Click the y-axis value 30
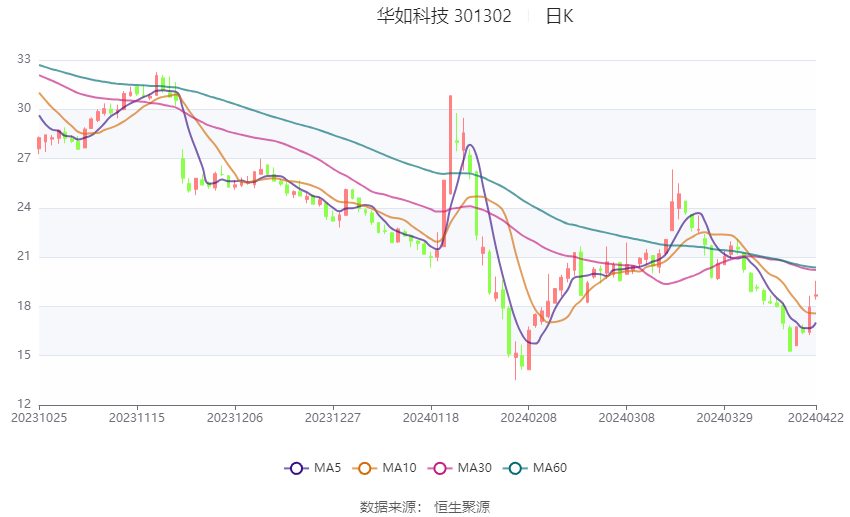This screenshot has height=517, width=850. pyautogui.click(x=24, y=108)
